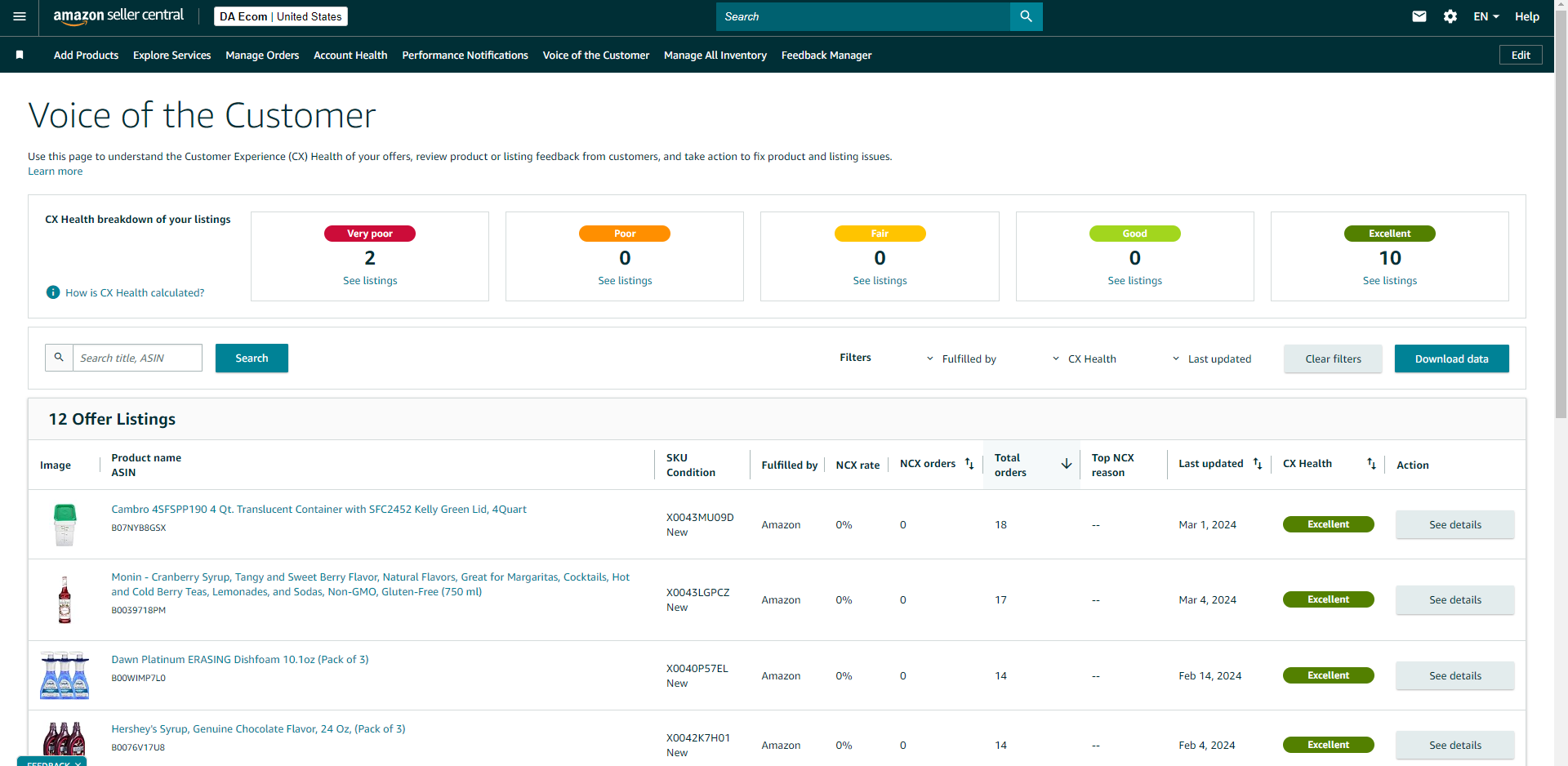Click the Learn more link

click(x=56, y=171)
